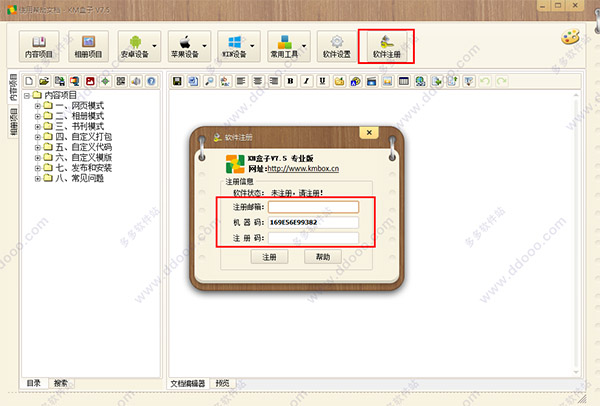Center align text in editor

(x=258, y=81)
